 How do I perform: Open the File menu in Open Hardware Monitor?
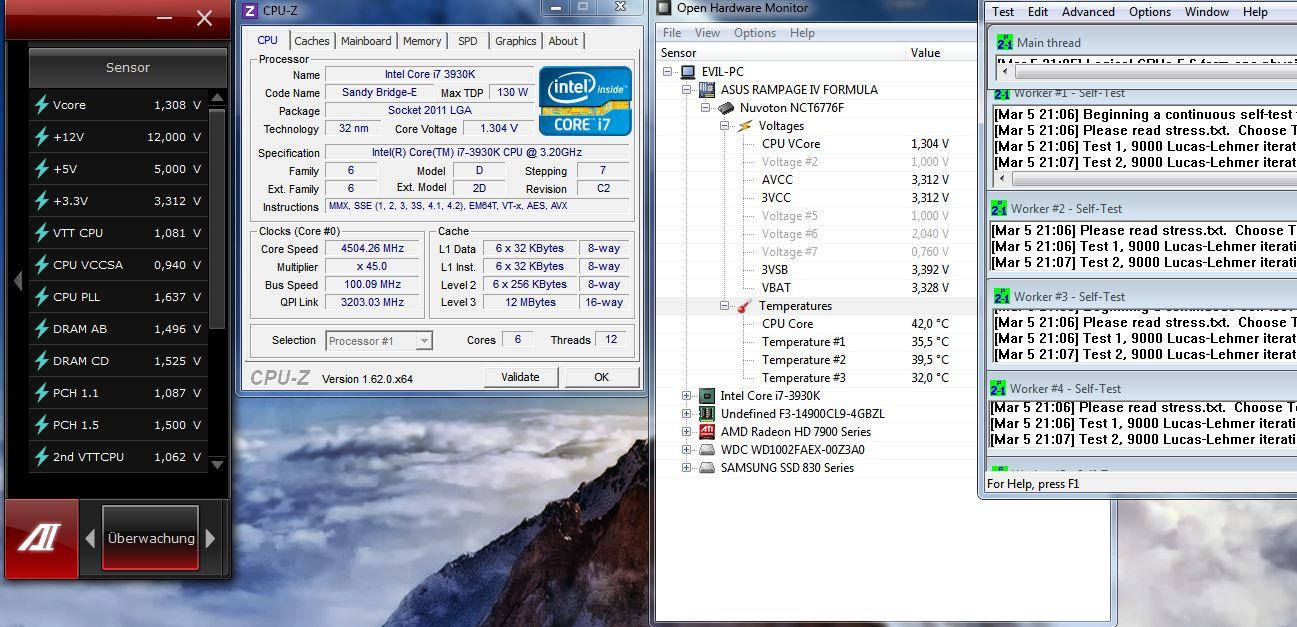pyautogui.click(x=672, y=33)
